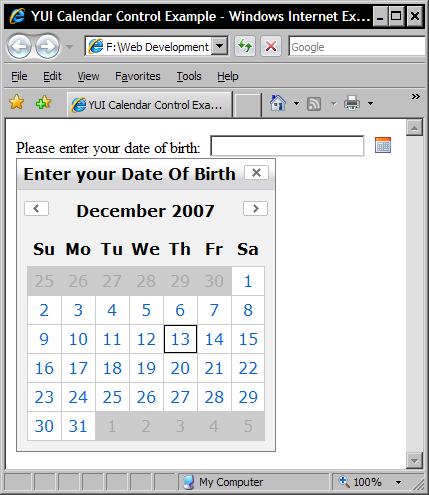Click the date of birth text field
This screenshot has width=429, height=495.
287,146
